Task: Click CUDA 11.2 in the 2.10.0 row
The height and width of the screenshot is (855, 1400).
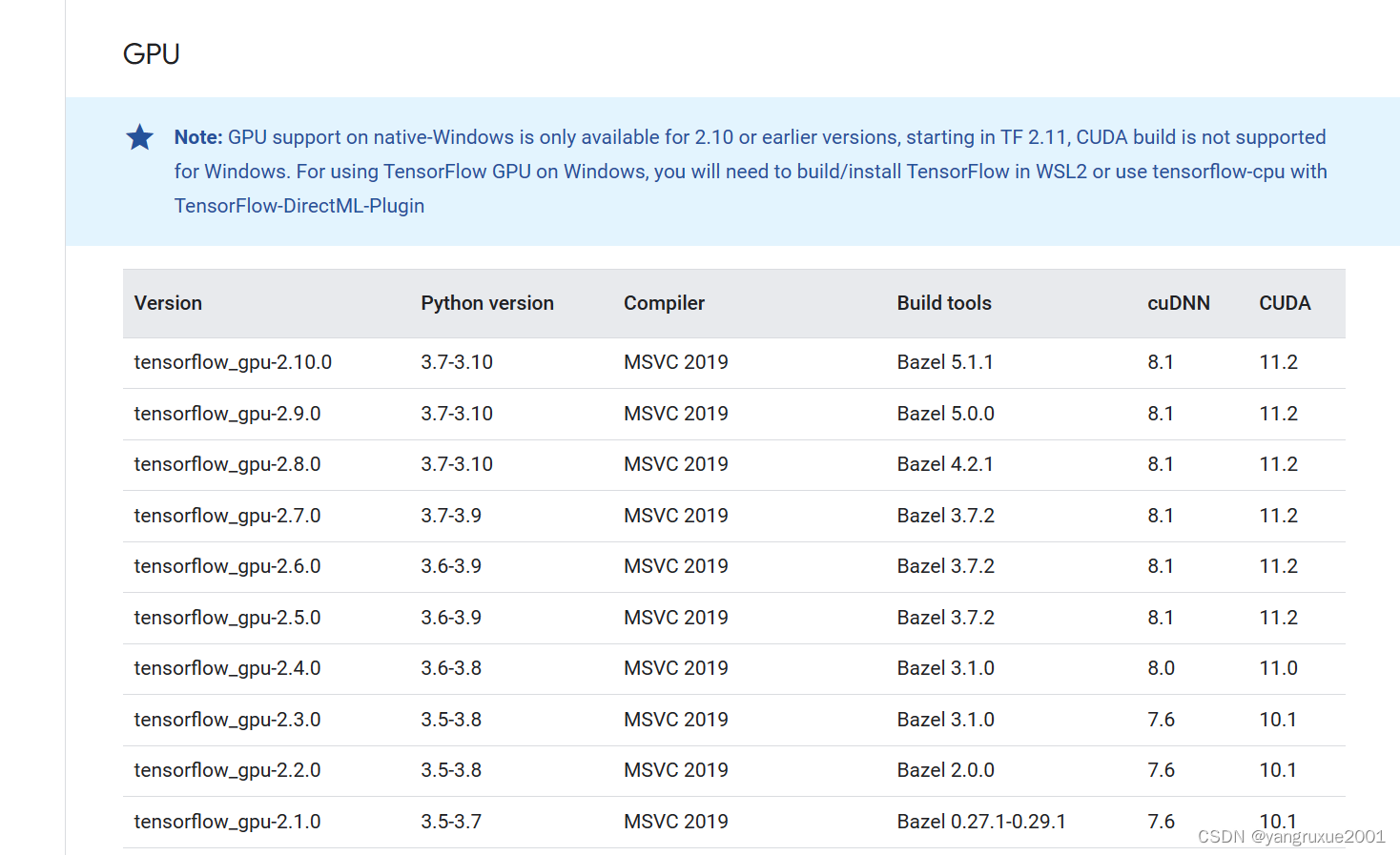Action: [x=1278, y=362]
